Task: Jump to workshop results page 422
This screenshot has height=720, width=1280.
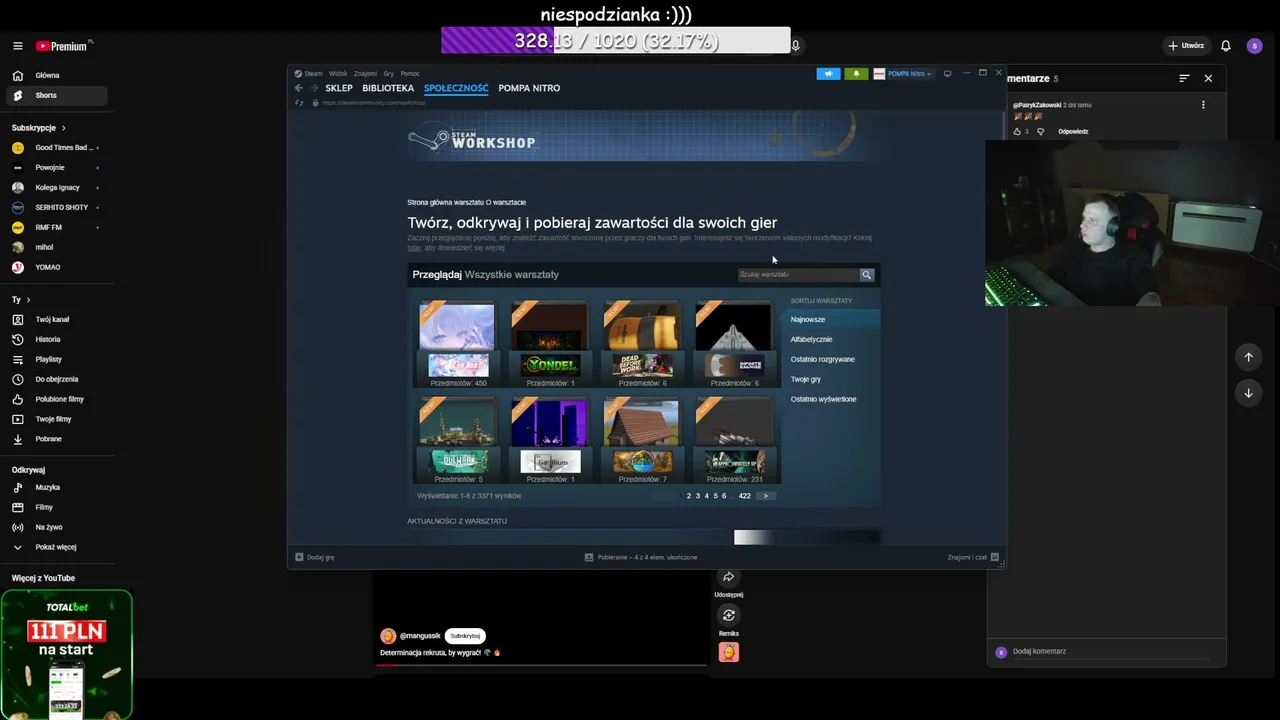Action: (x=744, y=496)
